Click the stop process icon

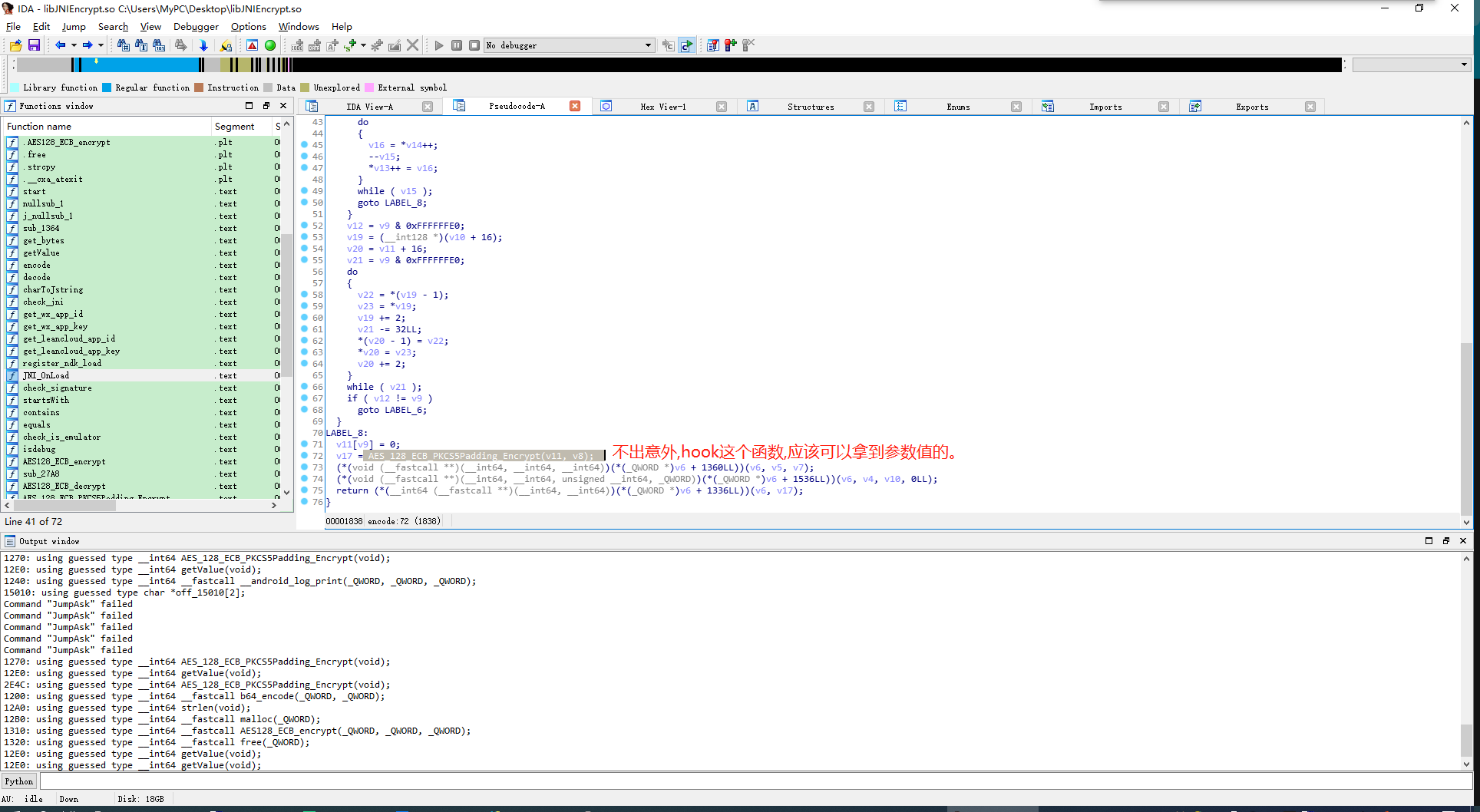click(474, 45)
